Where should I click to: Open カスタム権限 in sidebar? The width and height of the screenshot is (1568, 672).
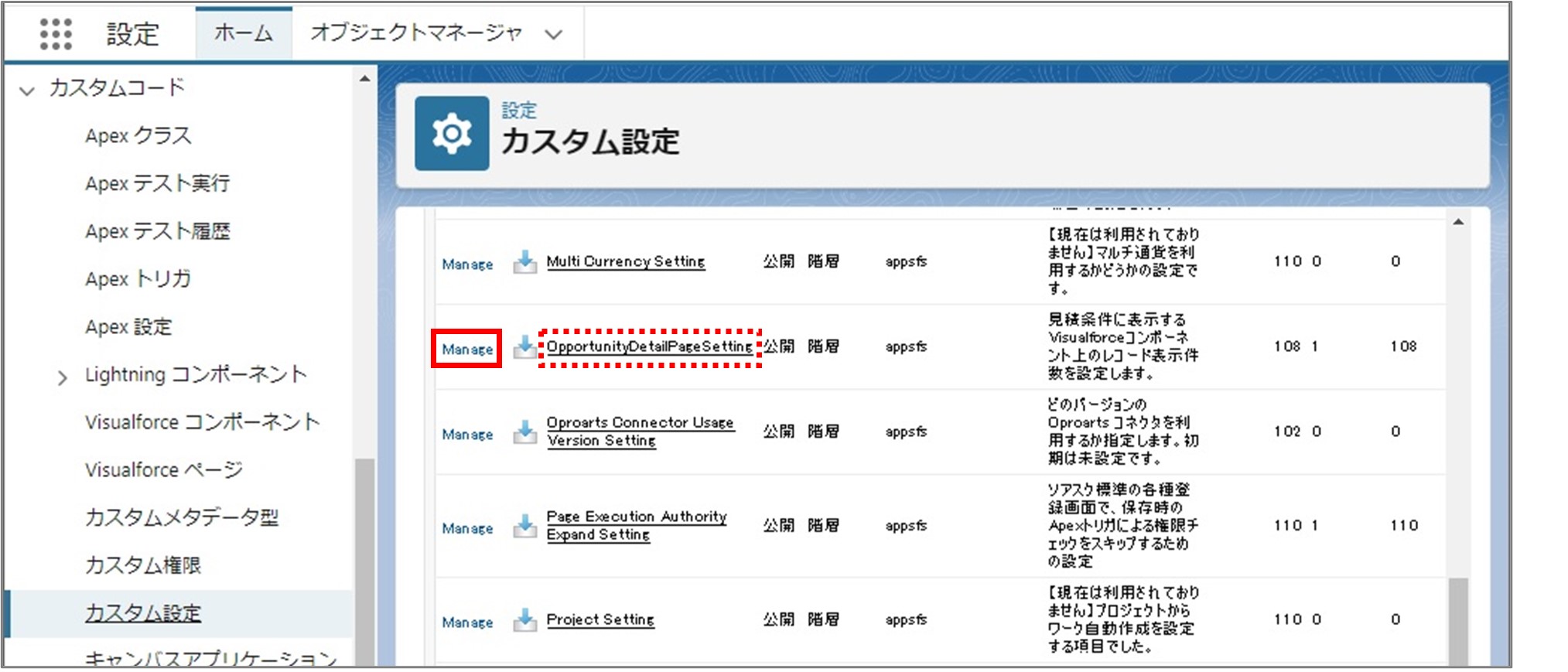click(143, 565)
